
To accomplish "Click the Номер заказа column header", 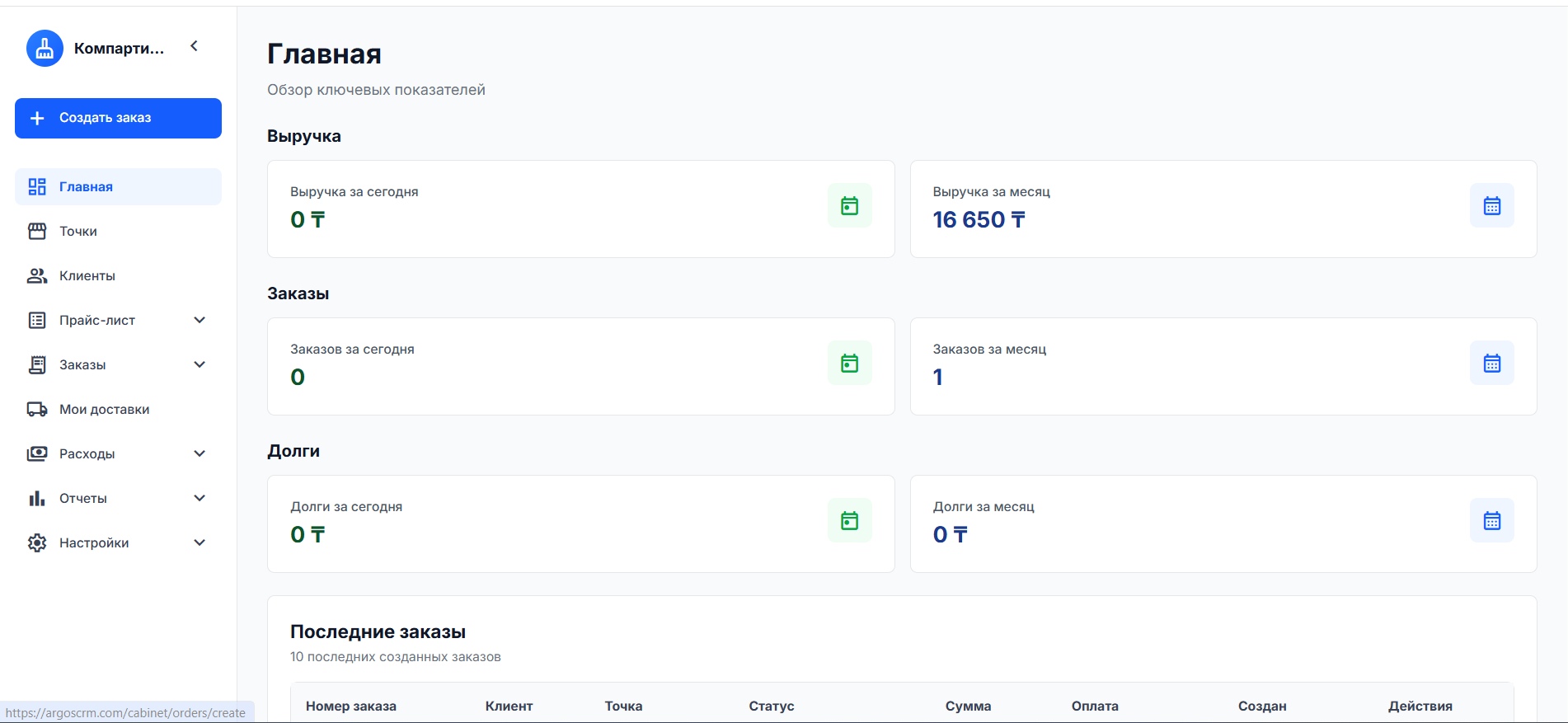I will click(351, 707).
